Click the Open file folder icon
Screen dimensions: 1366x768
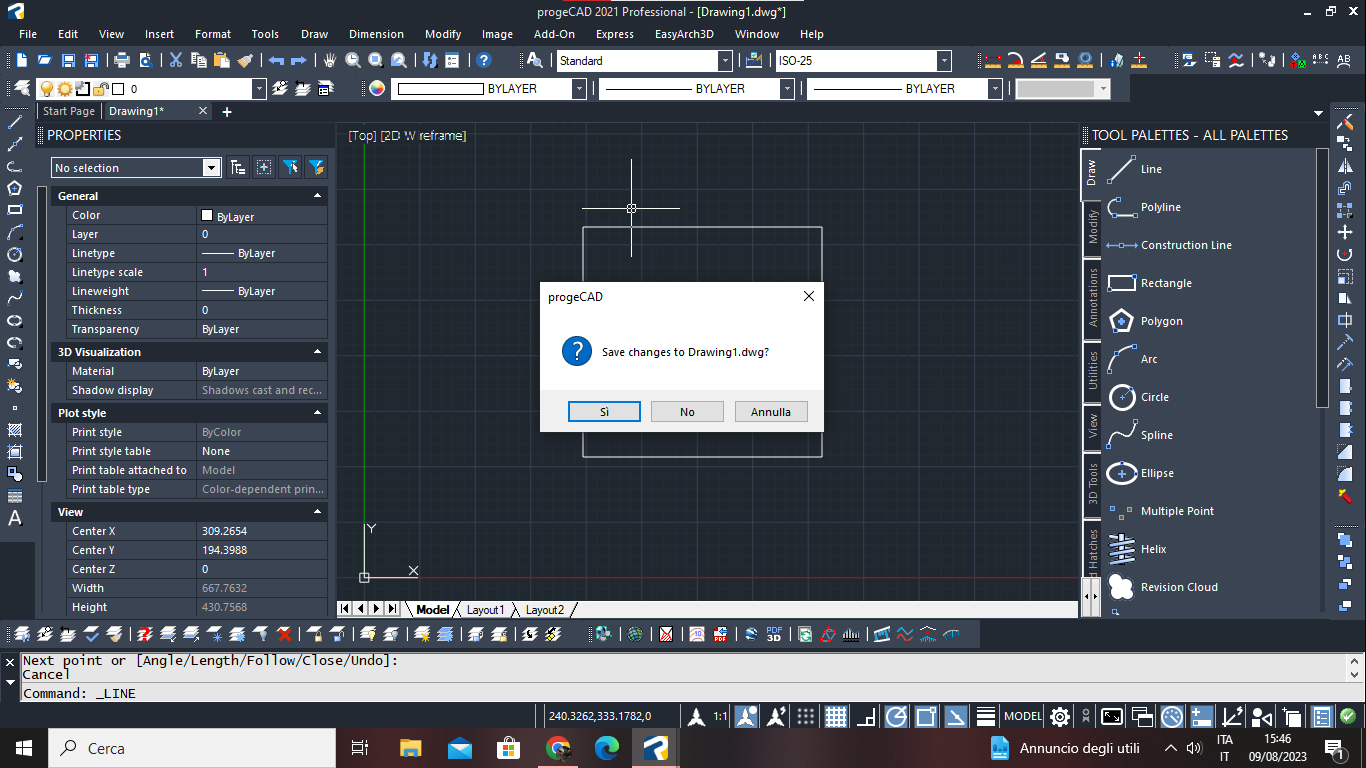tap(45, 61)
